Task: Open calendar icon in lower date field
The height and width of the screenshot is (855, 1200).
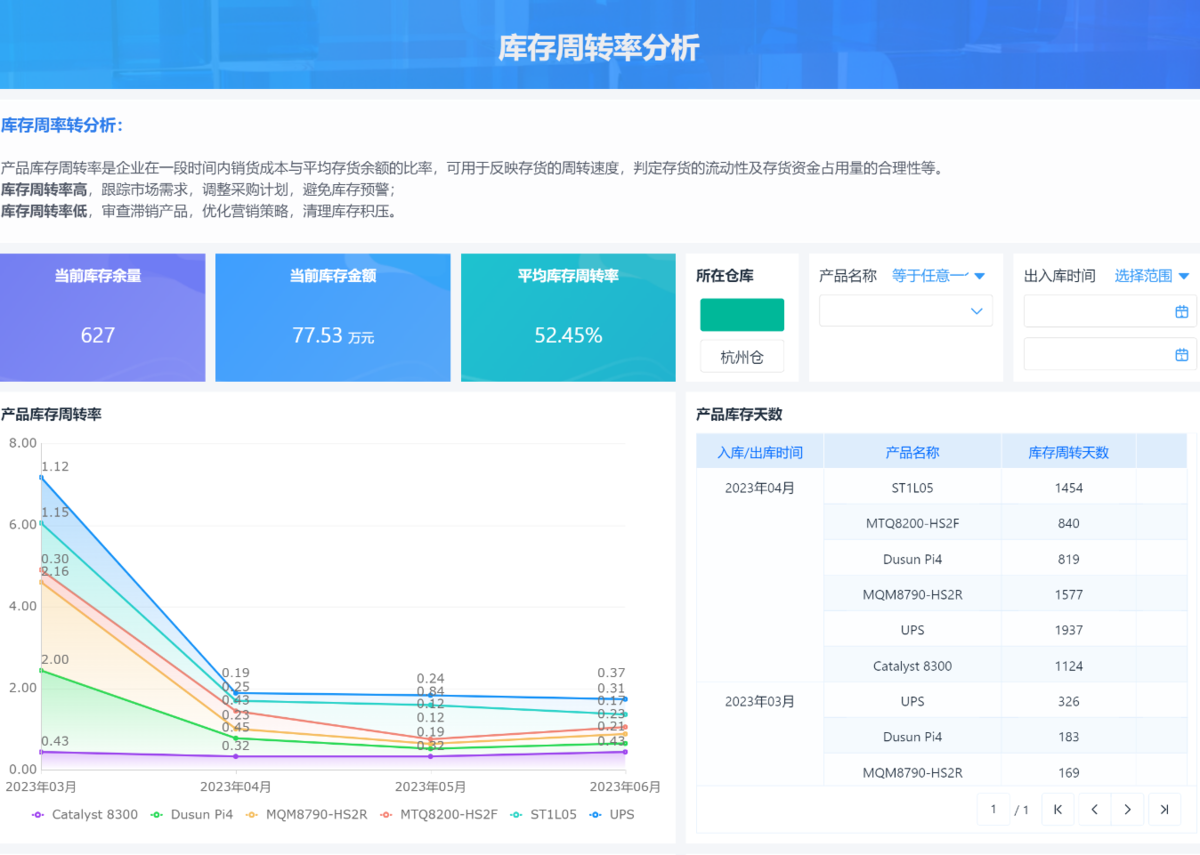Action: pos(1181,355)
